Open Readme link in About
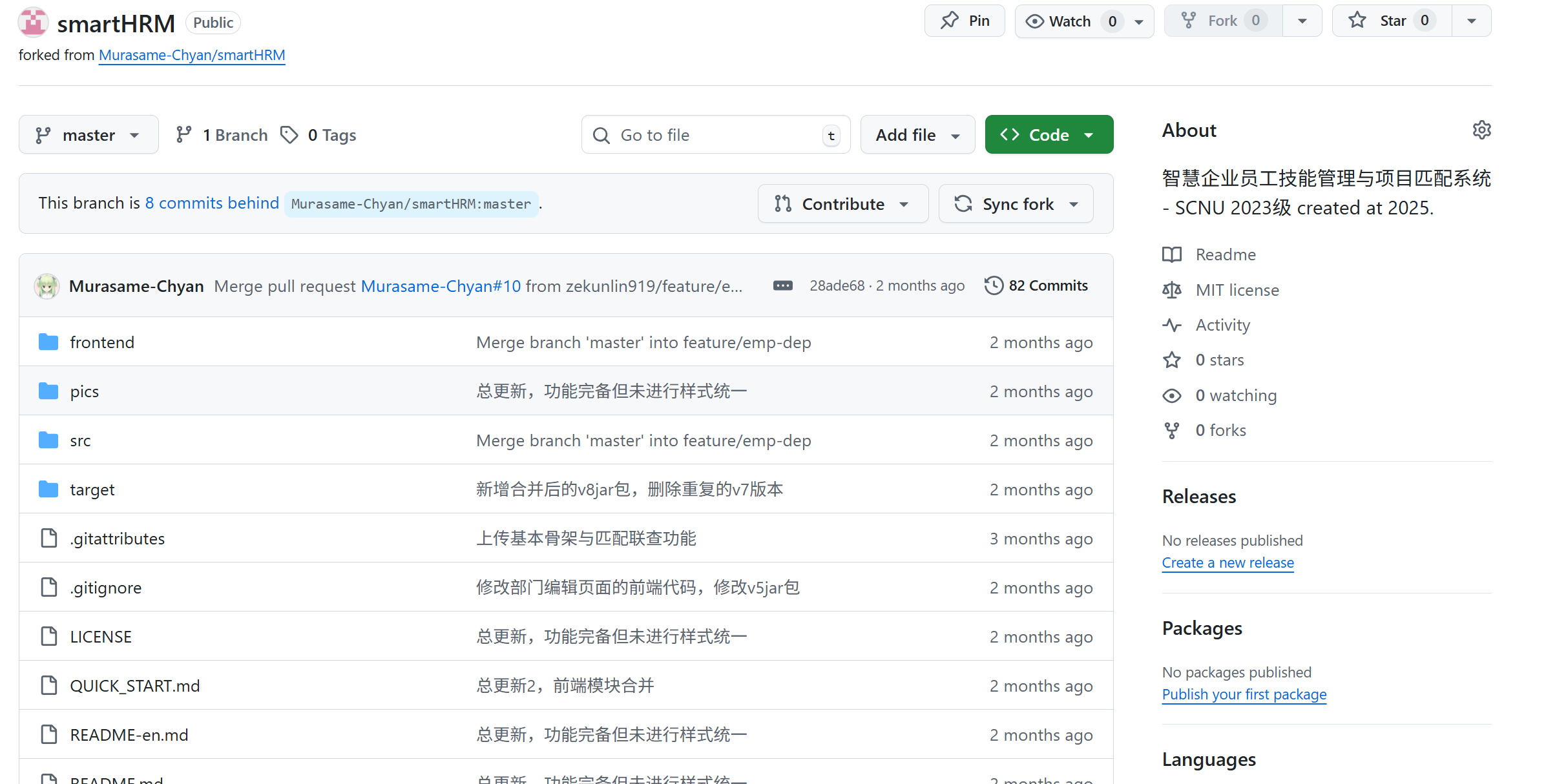Image resolution: width=1546 pixels, height=784 pixels. pyautogui.click(x=1226, y=254)
